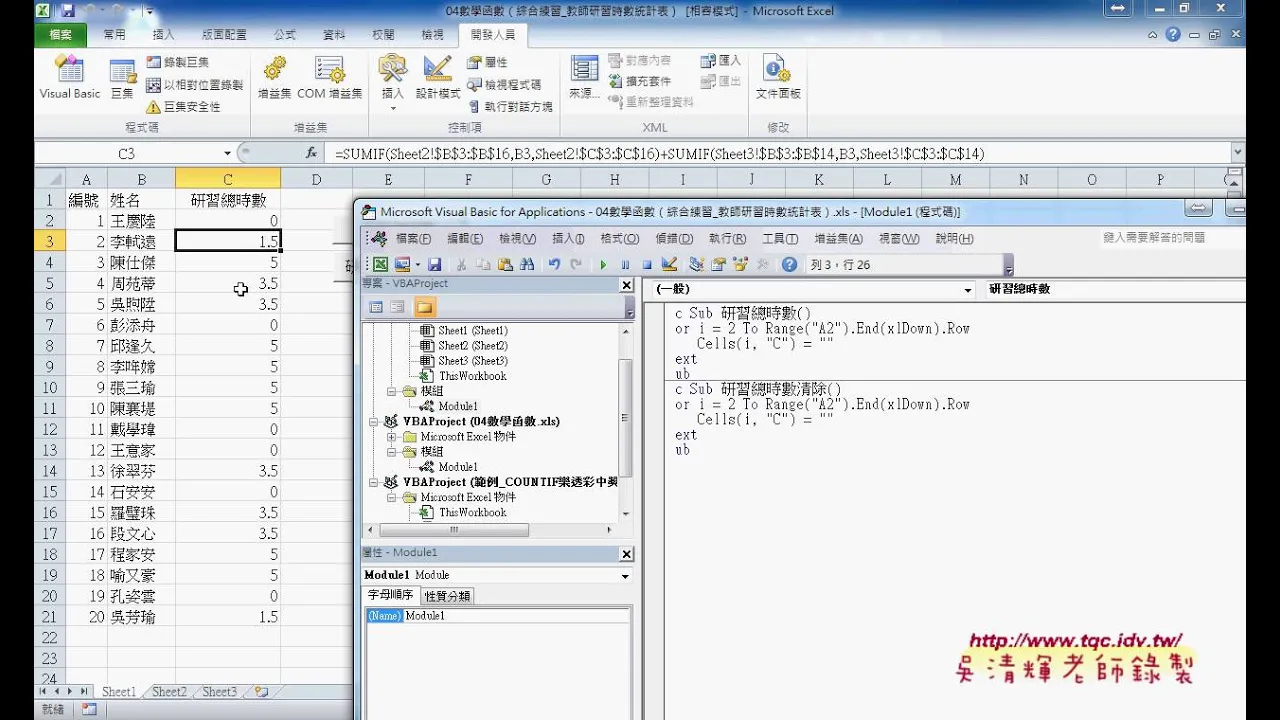Pause execution with the Break icon

(625, 265)
